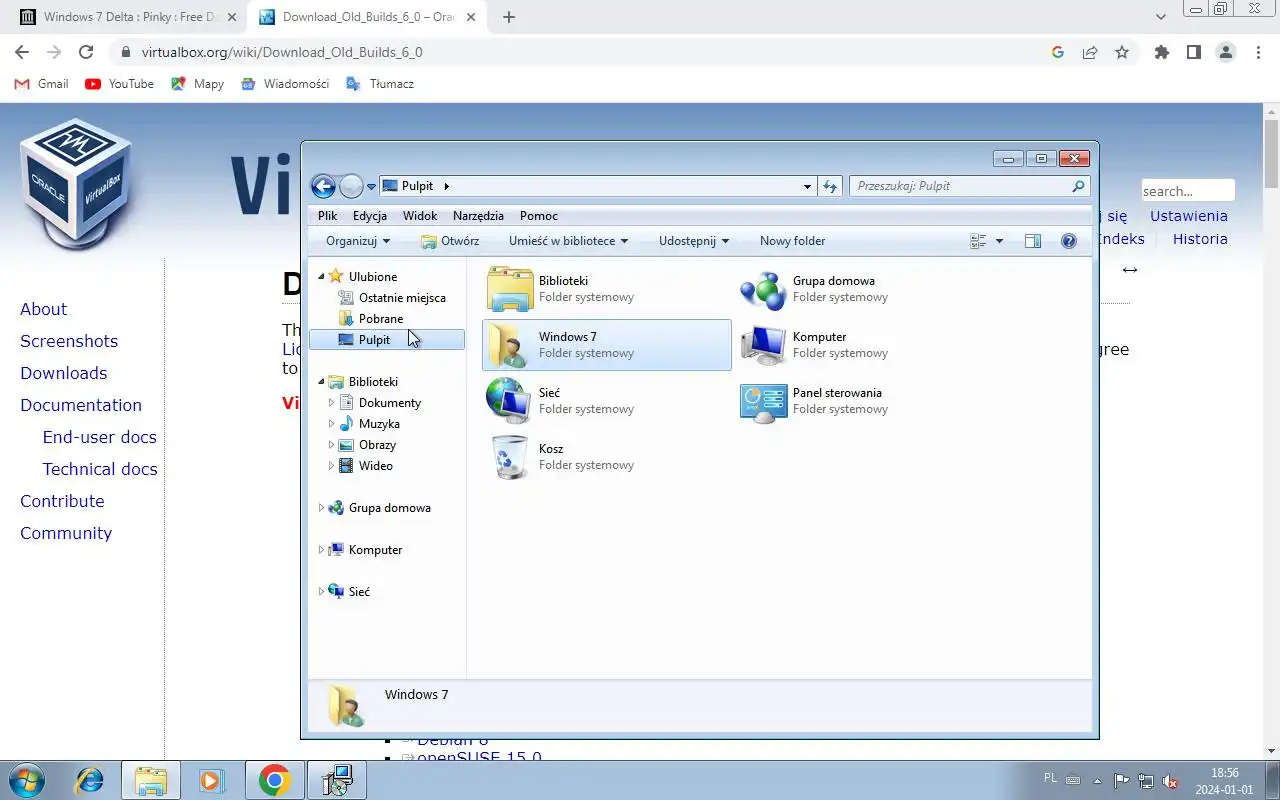Click the Gmail bookmark

pyautogui.click(x=42, y=84)
